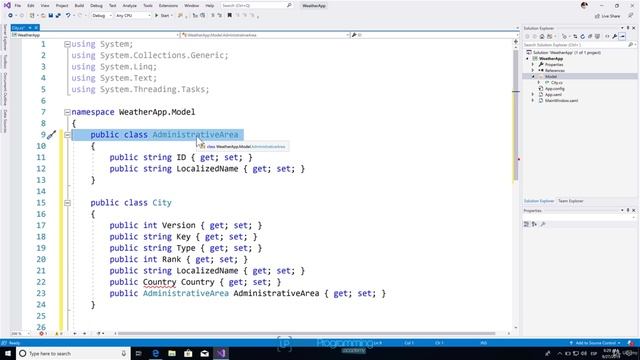The width and height of the screenshot is (640, 360).
Task: Click the user account avatar icon
Action: pos(584,5)
